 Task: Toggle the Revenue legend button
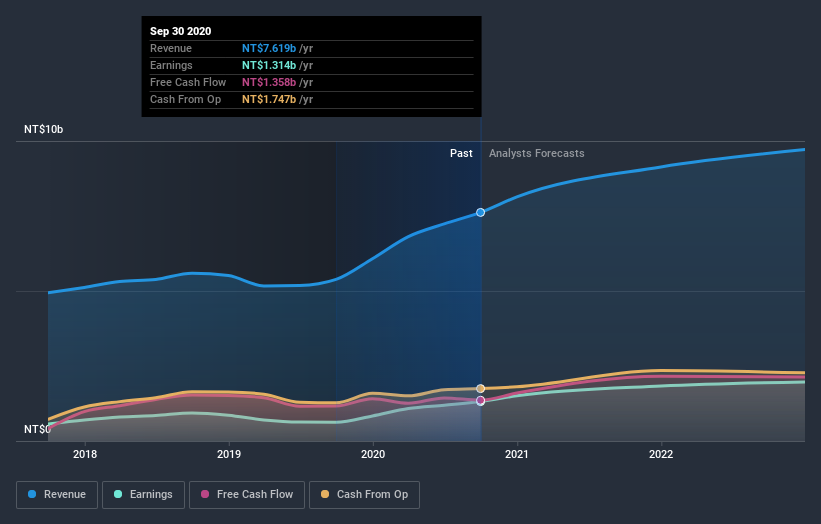[x=57, y=495]
